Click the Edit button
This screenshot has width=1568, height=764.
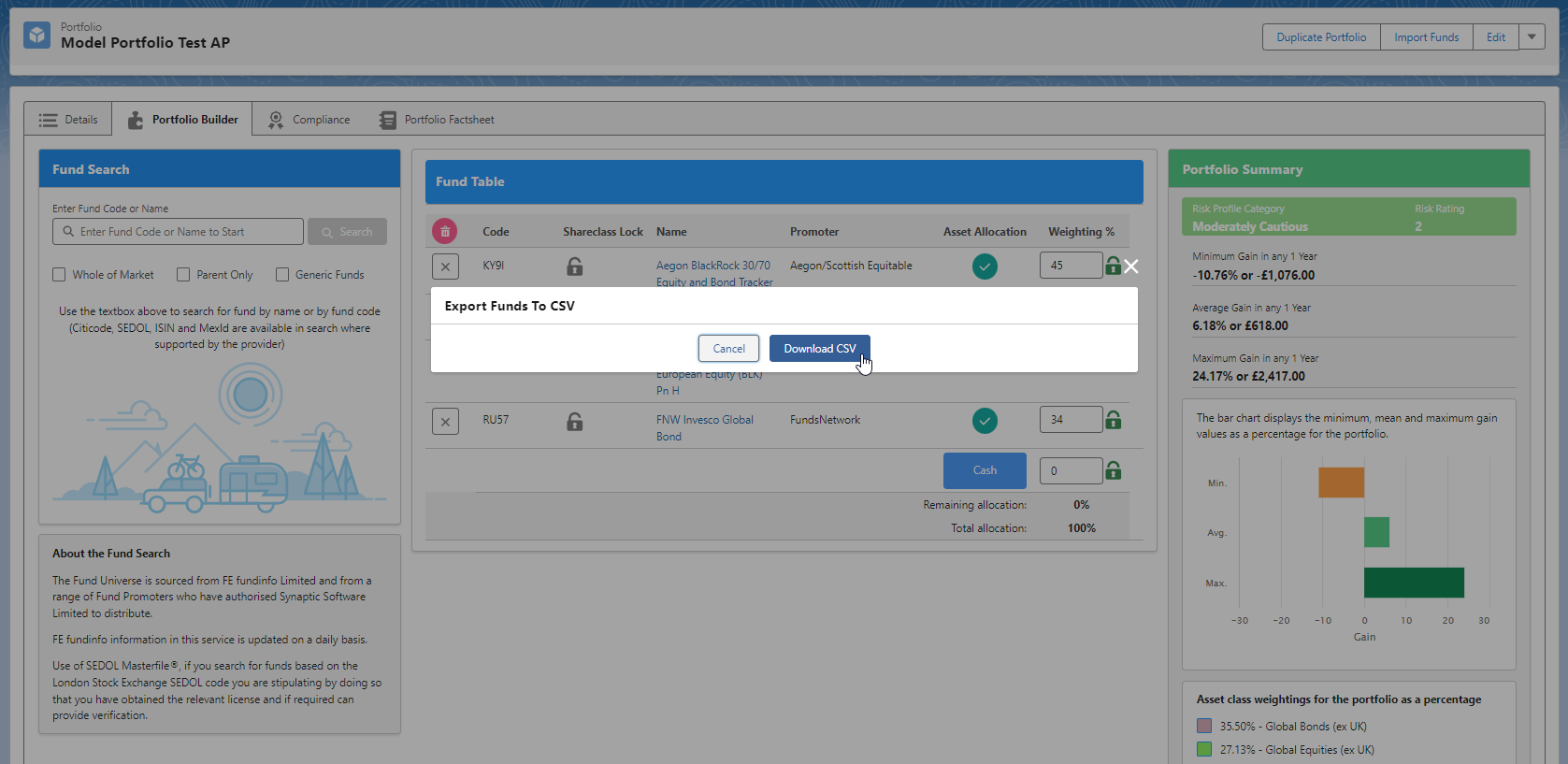(x=1496, y=37)
